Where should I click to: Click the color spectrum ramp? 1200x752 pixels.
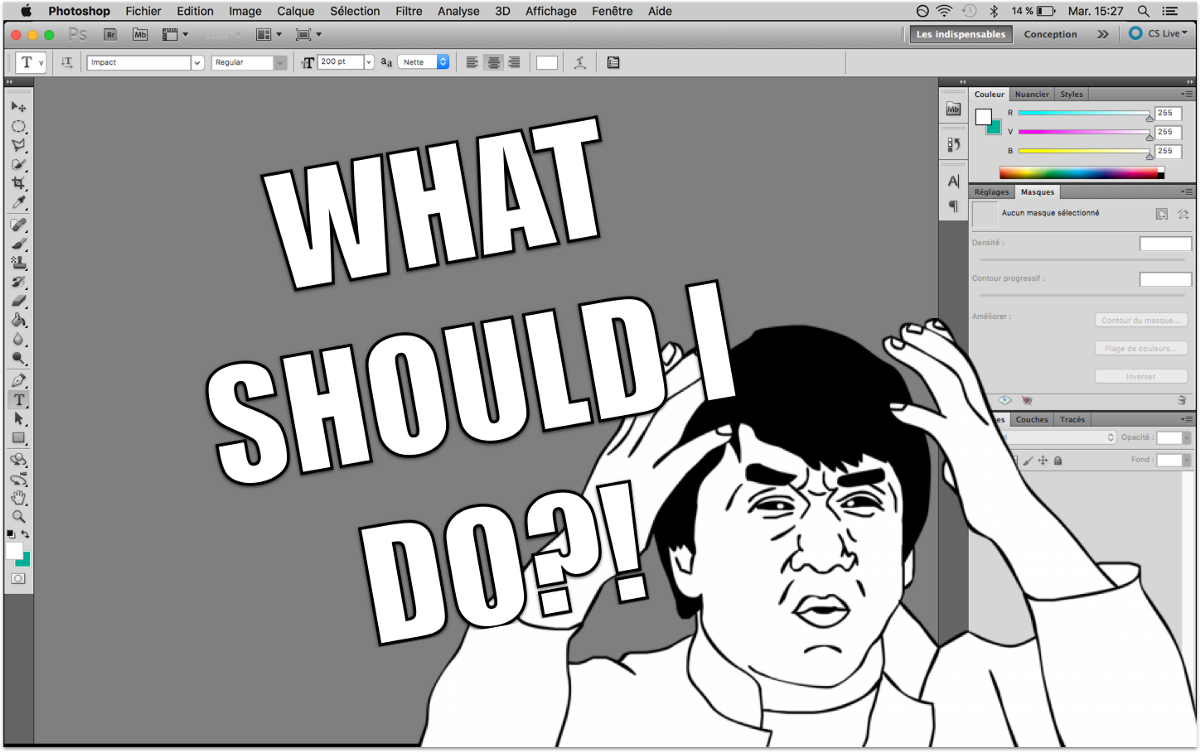point(1080,173)
